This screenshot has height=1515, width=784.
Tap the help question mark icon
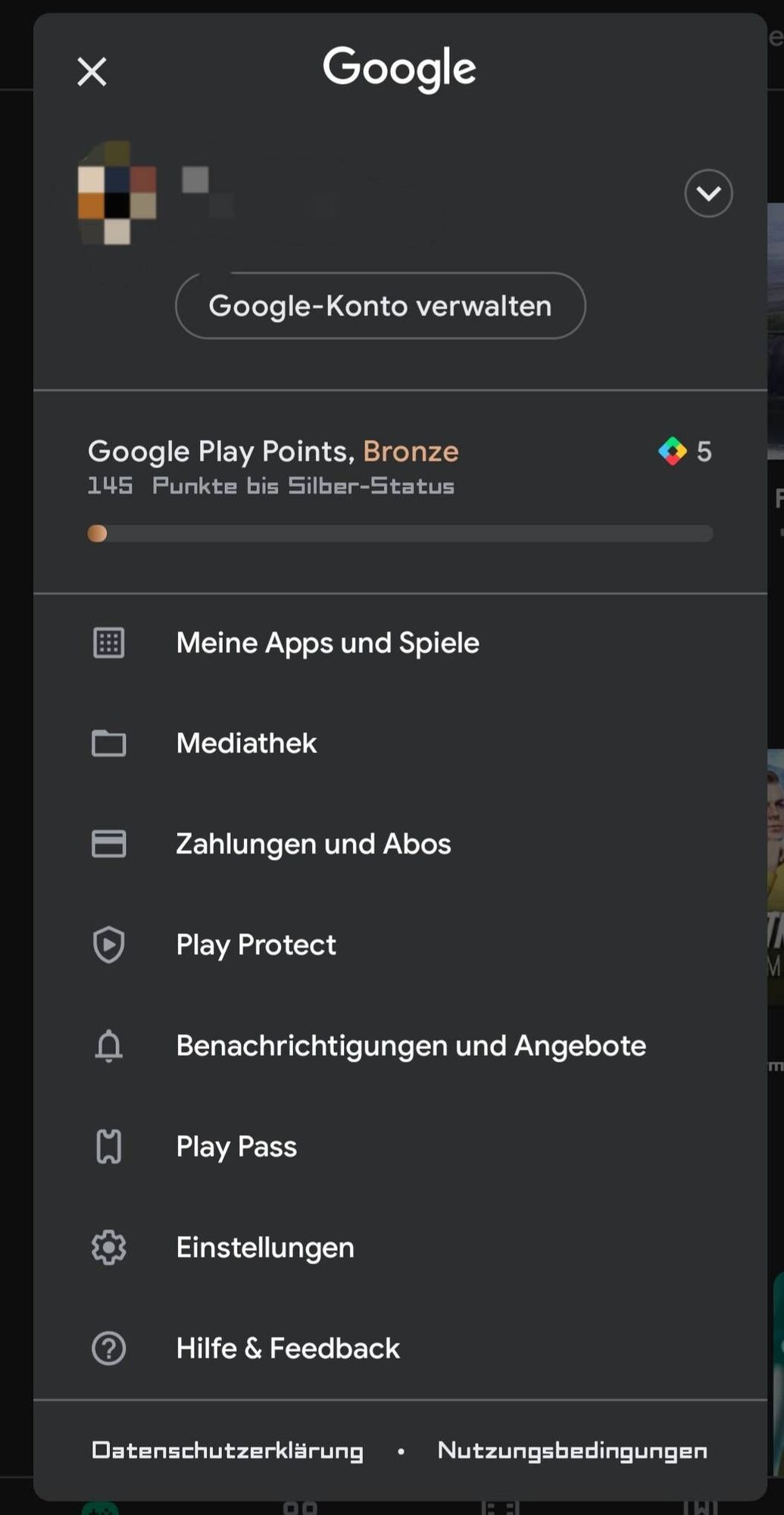[108, 1348]
